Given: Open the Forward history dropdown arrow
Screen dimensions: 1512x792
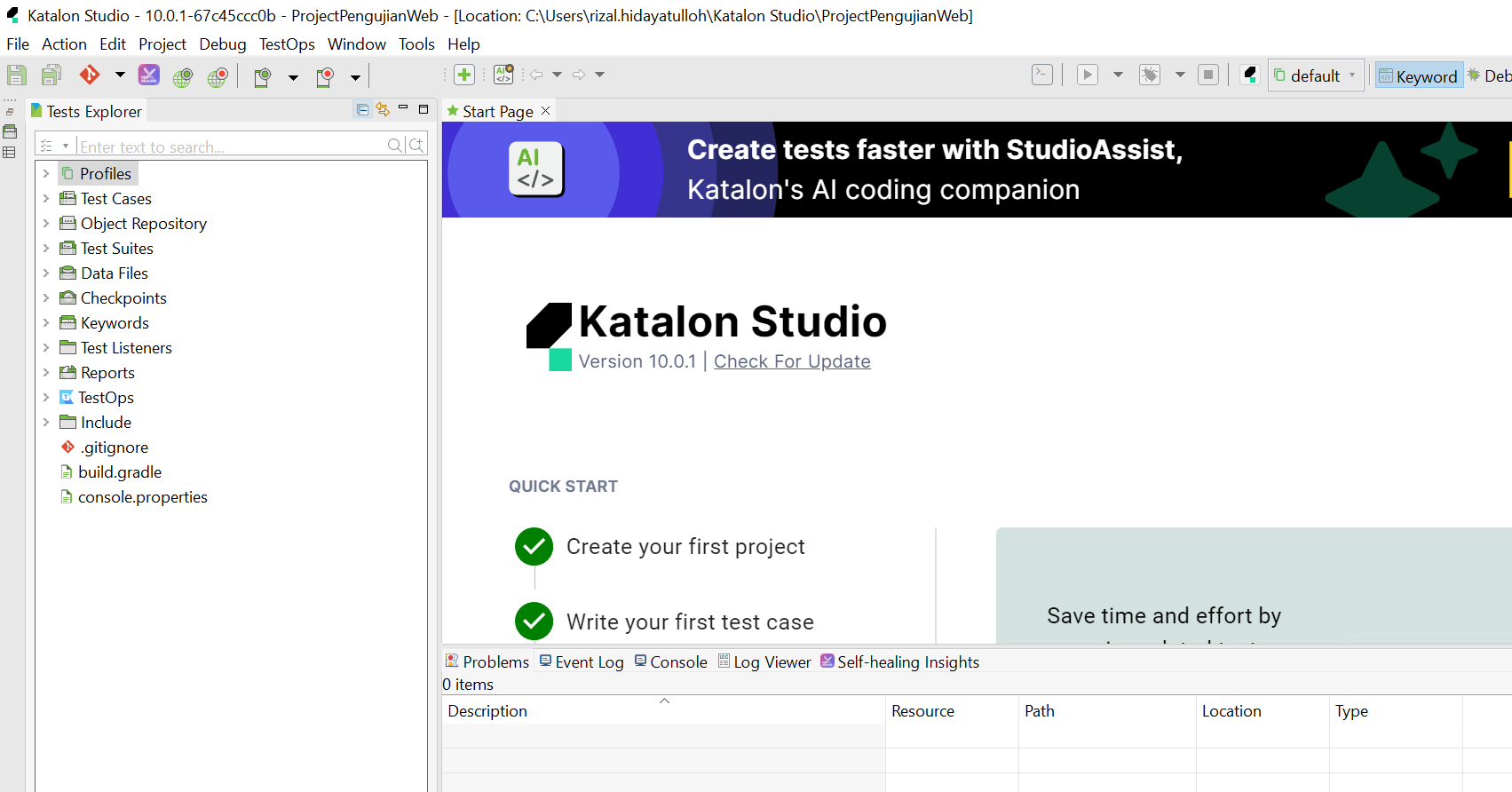Looking at the screenshot, I should tap(600, 75).
